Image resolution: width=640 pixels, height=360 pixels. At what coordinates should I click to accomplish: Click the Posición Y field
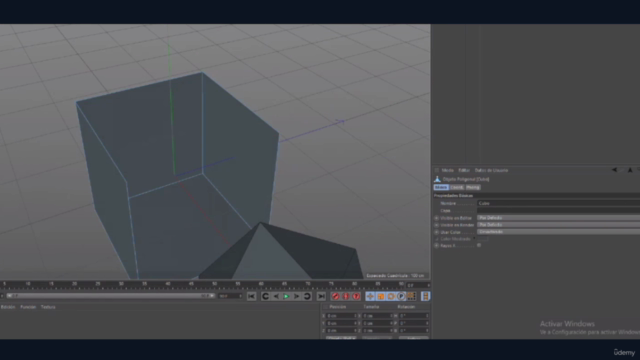point(341,323)
